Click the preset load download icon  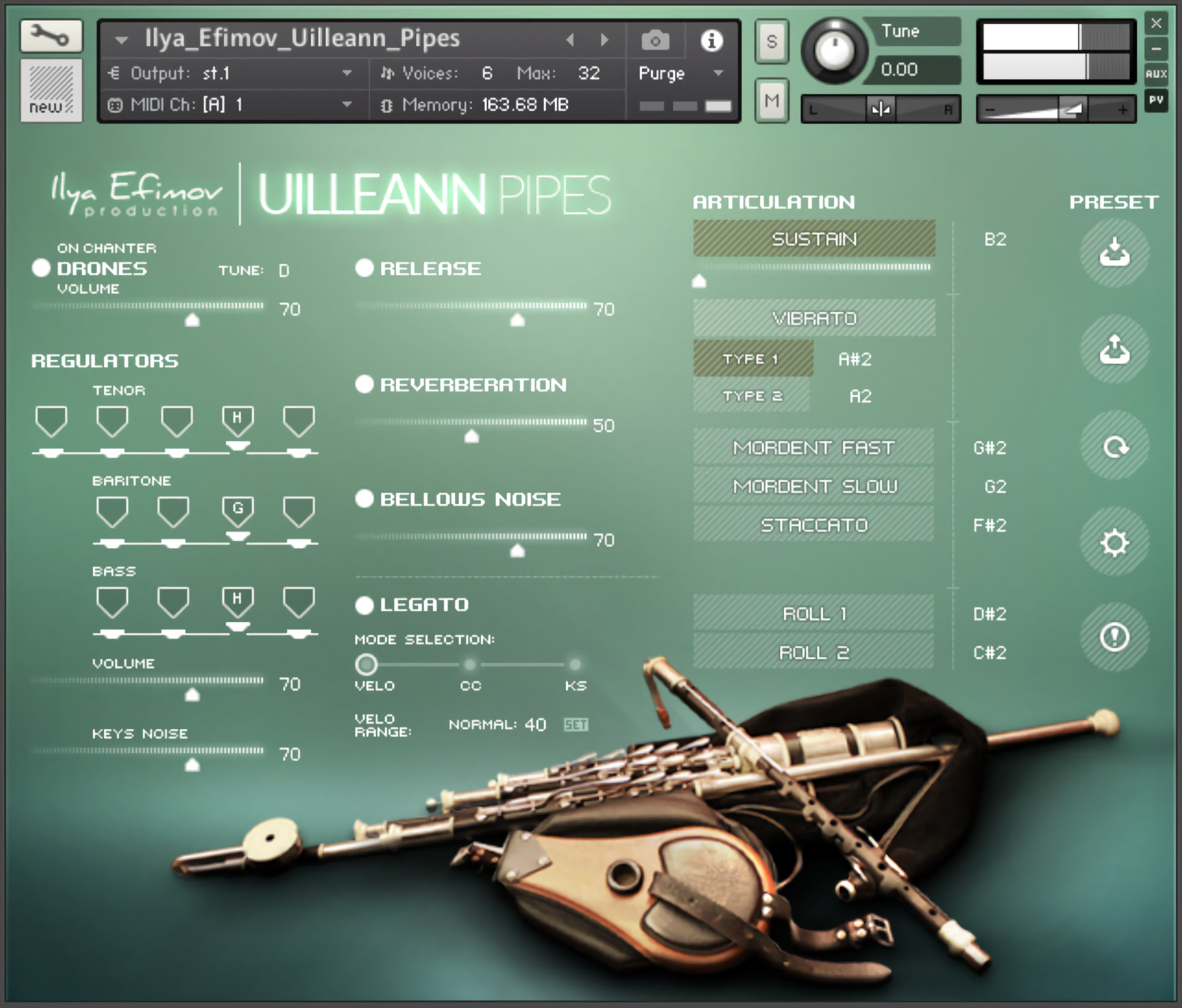(1114, 253)
